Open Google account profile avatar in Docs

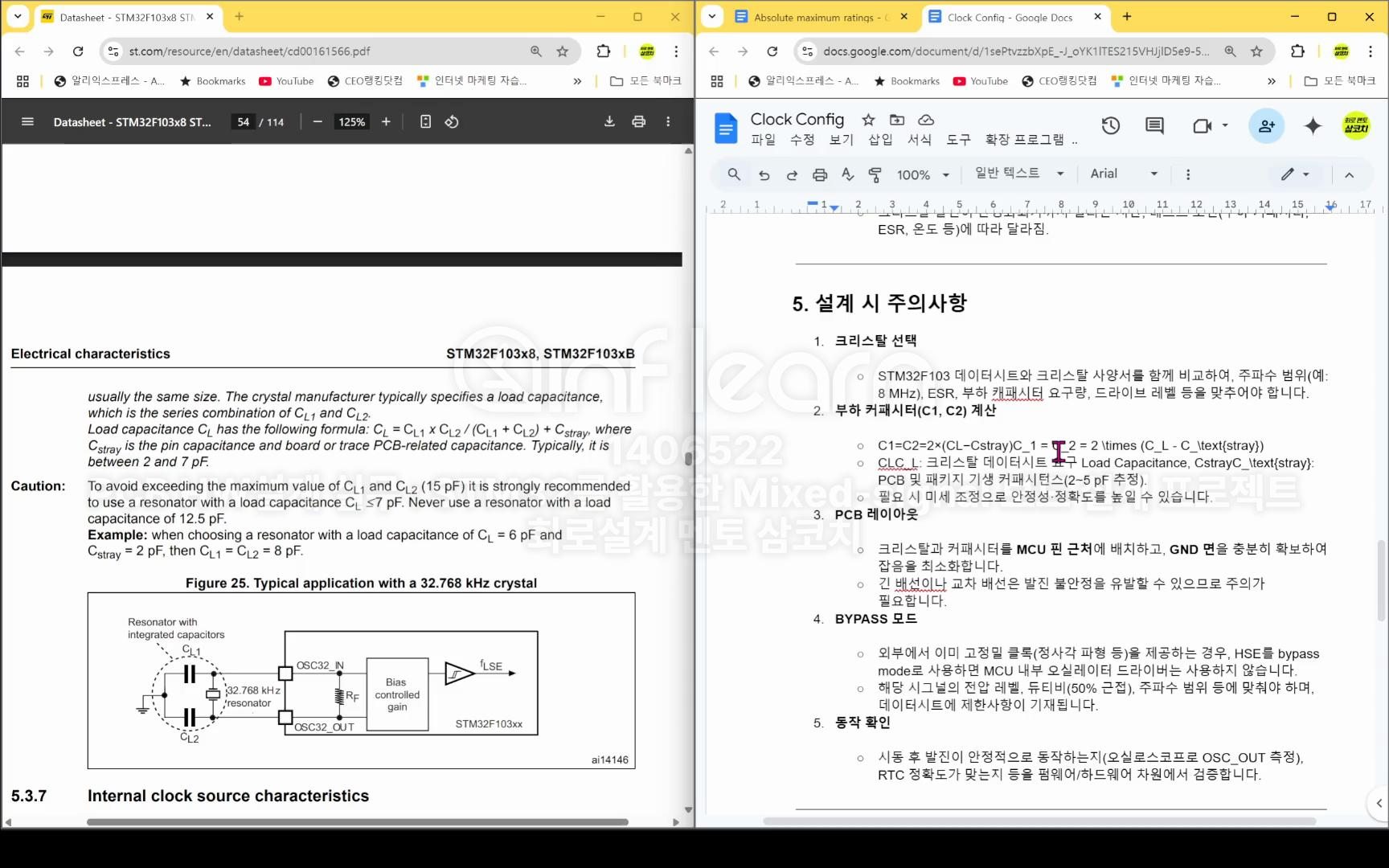tap(1356, 126)
